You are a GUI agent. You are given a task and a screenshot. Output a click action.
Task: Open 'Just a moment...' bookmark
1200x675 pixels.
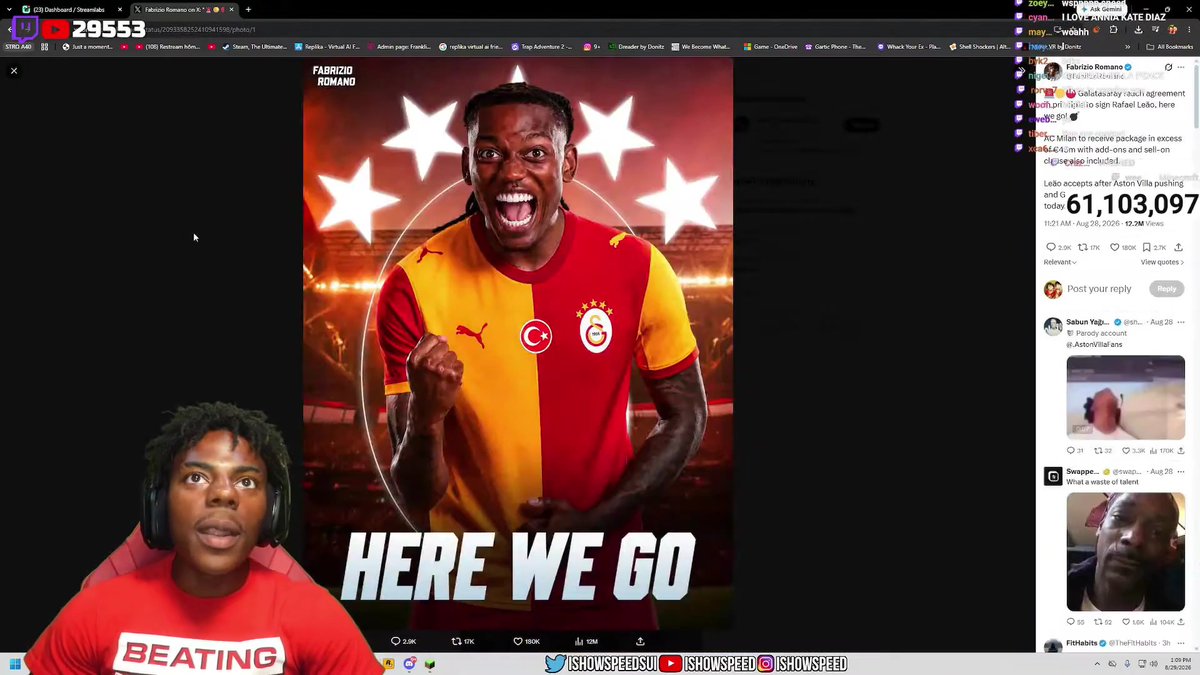(88, 46)
